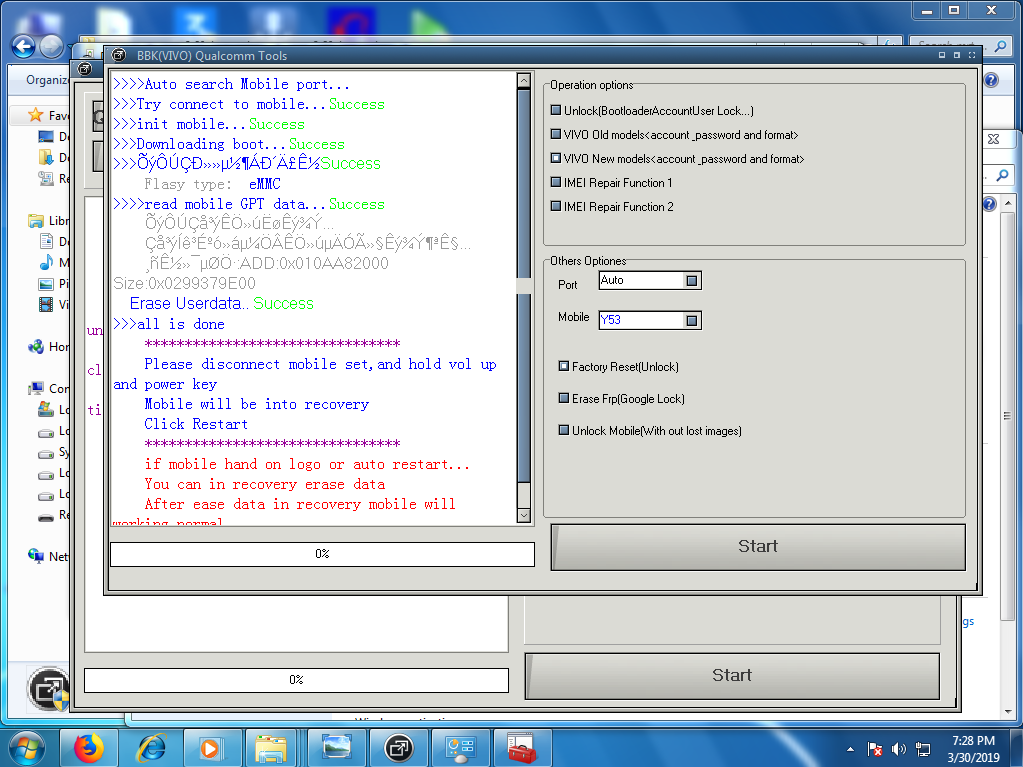Open Firefox from taskbar
Viewport: 1023px width, 767px height.
(x=89, y=748)
